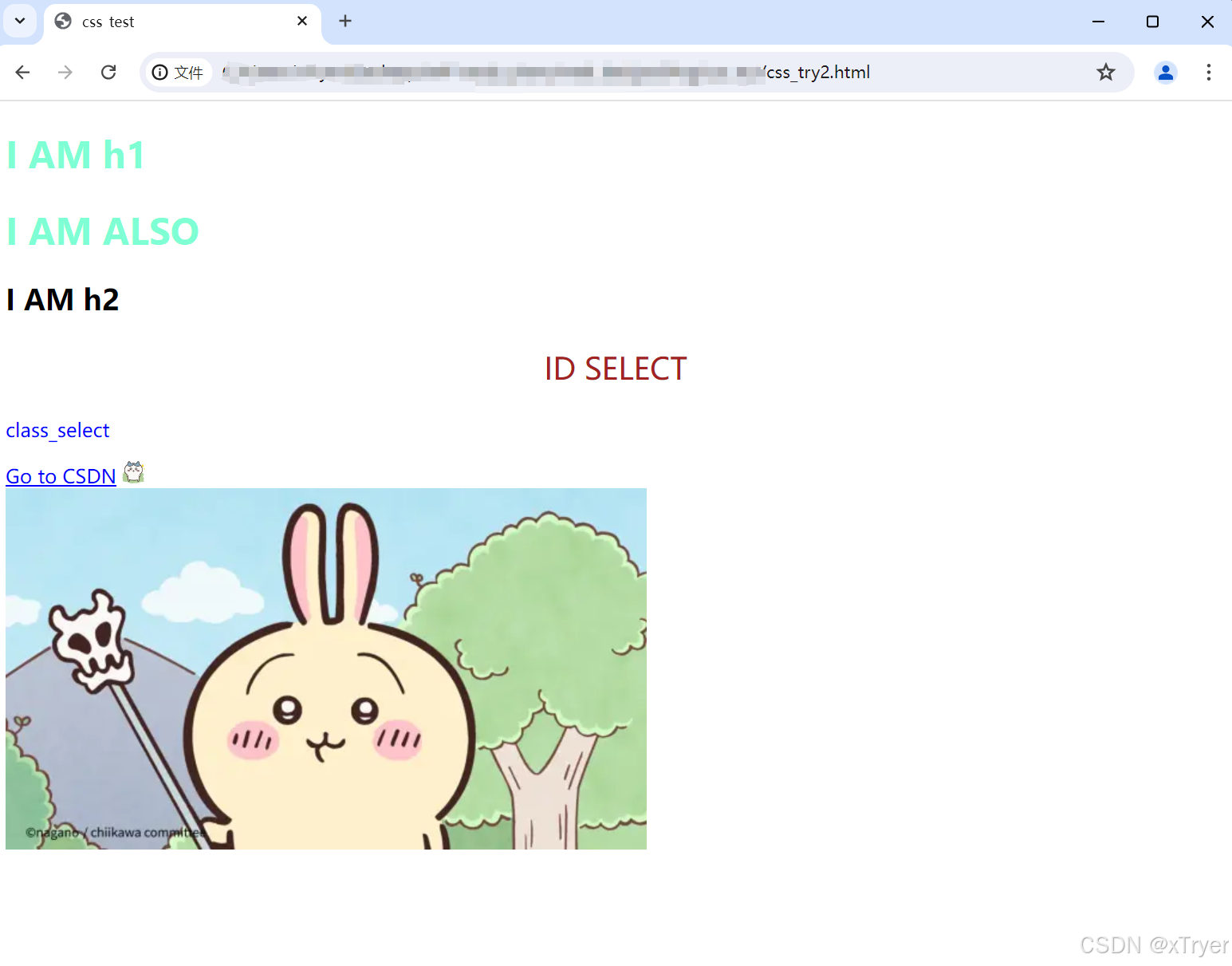Screen dimensions: 1232x966
Task: Click the blue 'class_select' text
Action: [57, 431]
